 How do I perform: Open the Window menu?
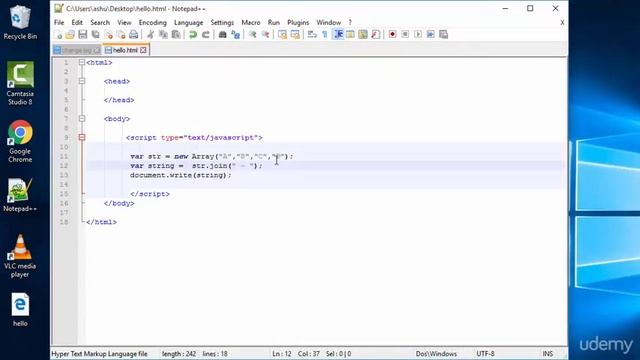coord(329,22)
